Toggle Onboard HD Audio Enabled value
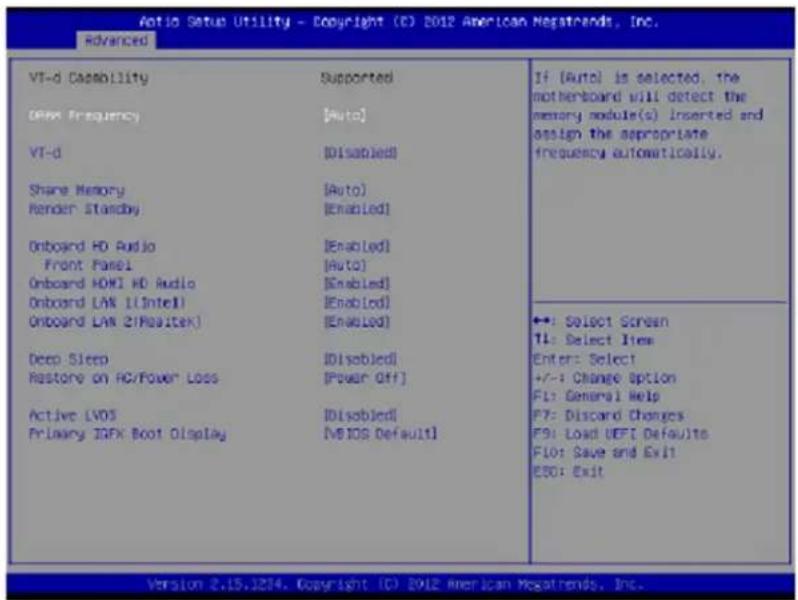Screen dimensions: 798x600 (357, 246)
